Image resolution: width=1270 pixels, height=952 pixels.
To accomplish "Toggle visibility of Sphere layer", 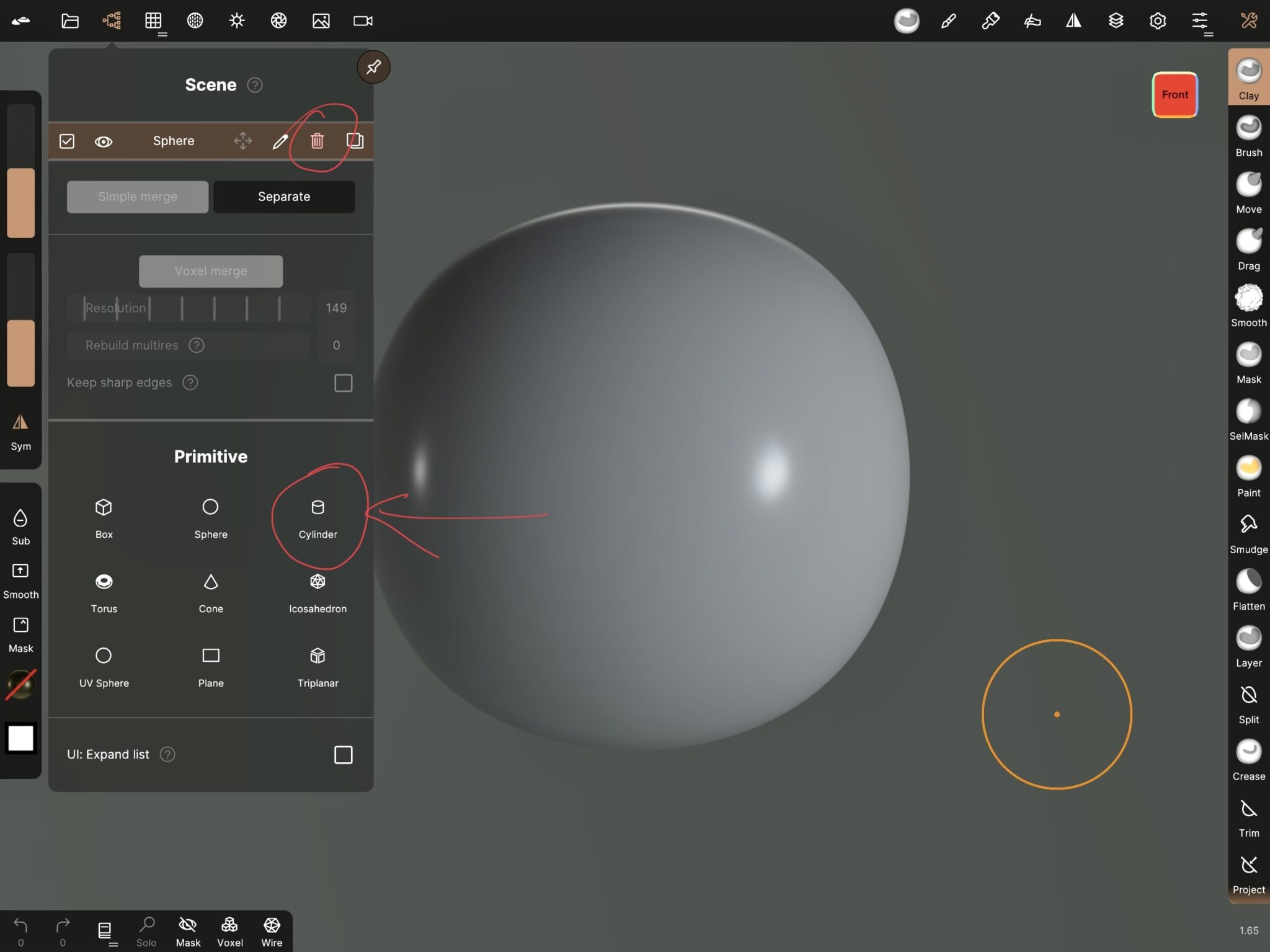I will click(x=103, y=140).
